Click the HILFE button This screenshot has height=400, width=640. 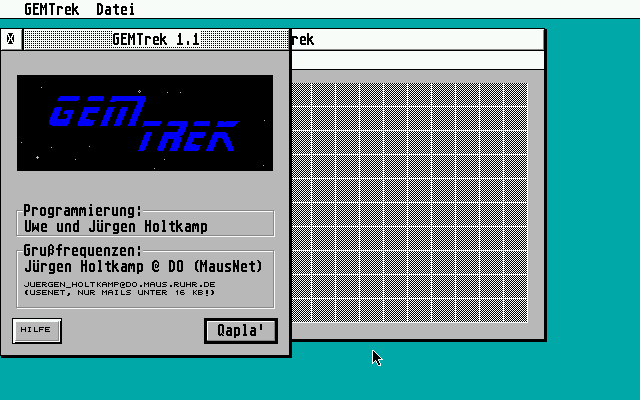pyautogui.click(x=37, y=330)
